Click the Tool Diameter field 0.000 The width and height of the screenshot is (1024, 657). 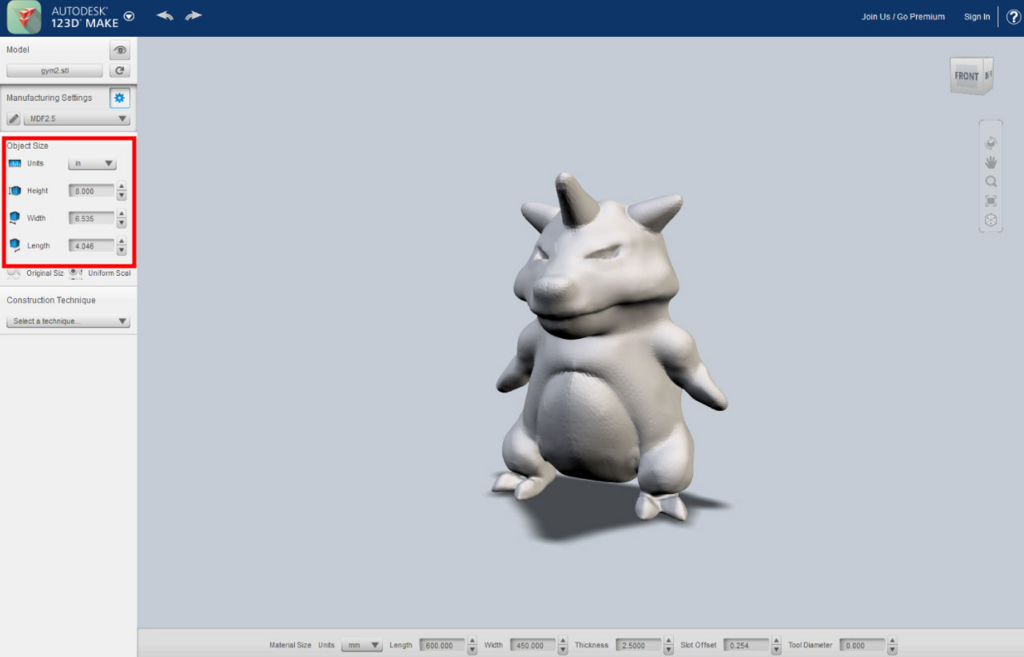(862, 645)
